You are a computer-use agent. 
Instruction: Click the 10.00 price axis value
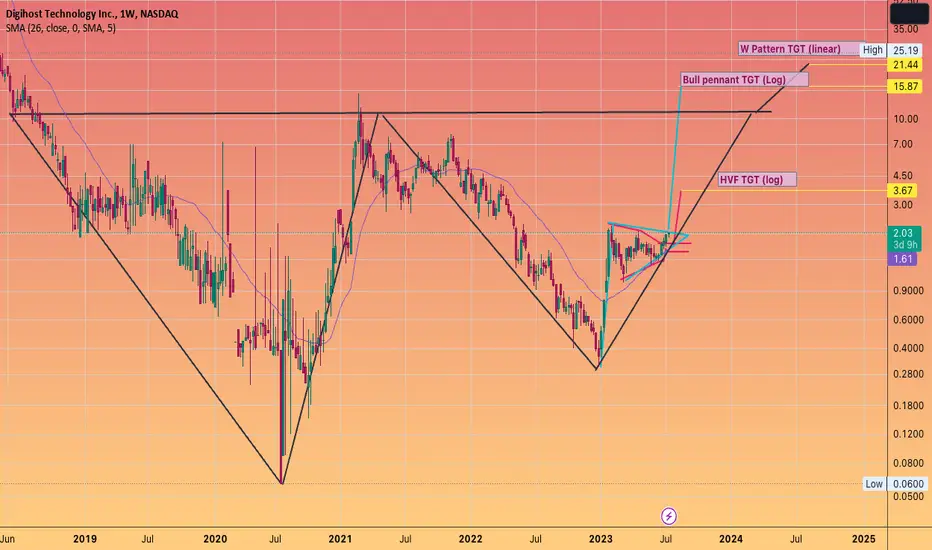click(x=905, y=119)
